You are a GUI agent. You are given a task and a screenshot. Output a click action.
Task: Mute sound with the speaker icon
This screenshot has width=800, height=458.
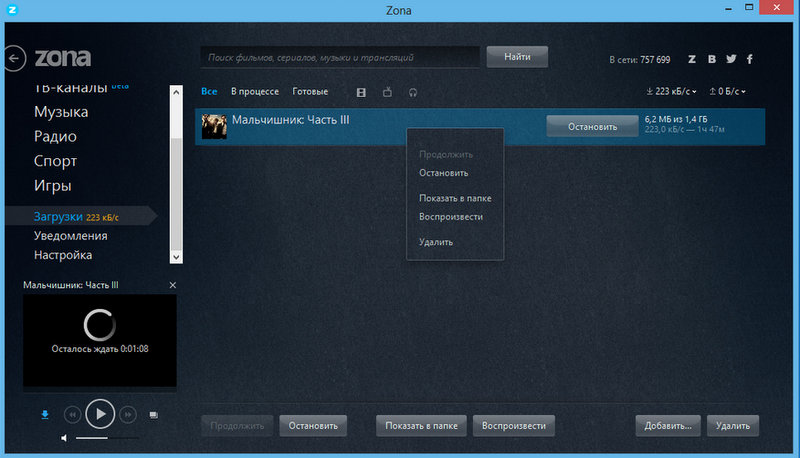(64, 438)
